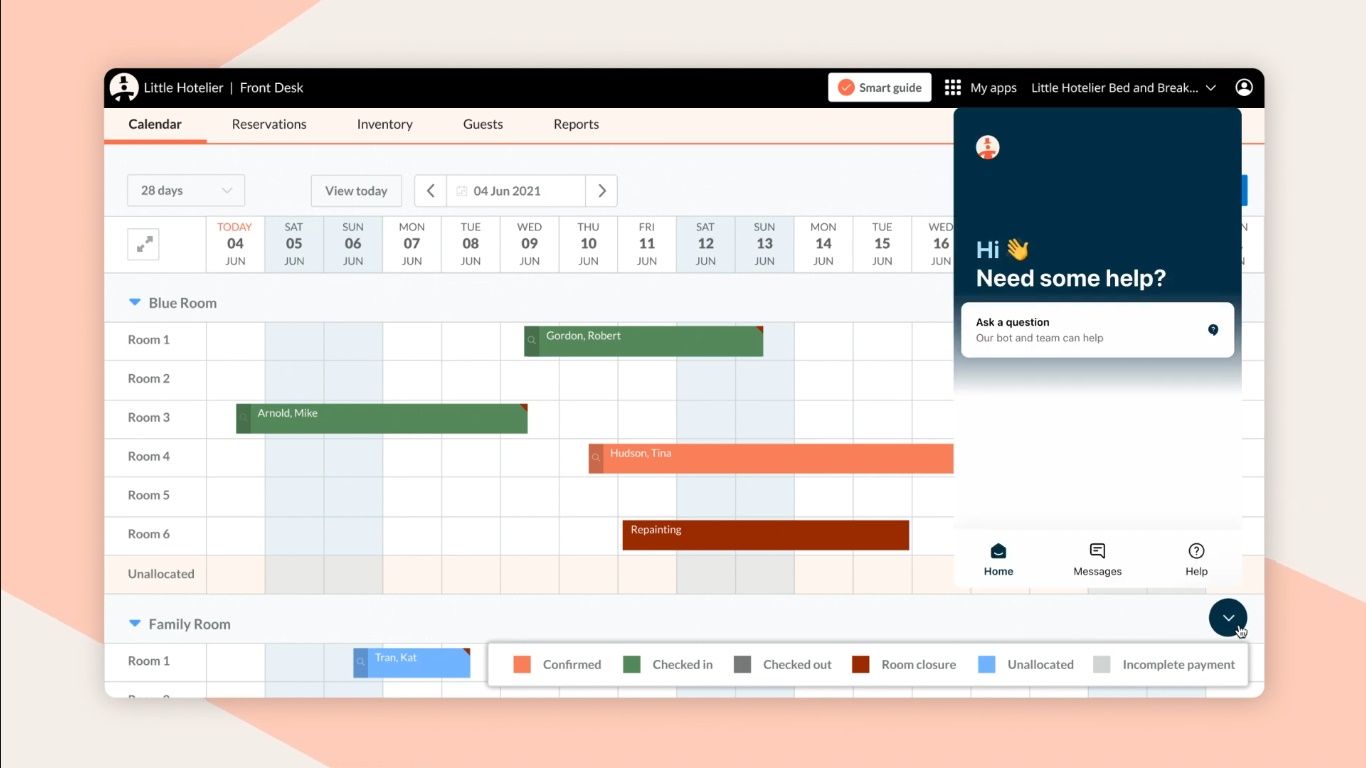
Task: Select the MON 14 JUN column header
Action: tap(823, 244)
